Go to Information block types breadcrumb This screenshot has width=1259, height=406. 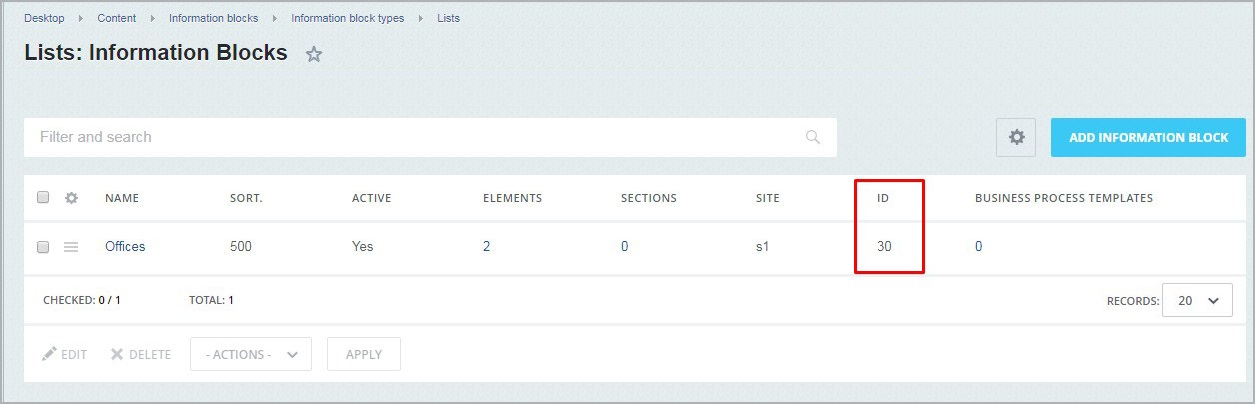click(x=348, y=18)
